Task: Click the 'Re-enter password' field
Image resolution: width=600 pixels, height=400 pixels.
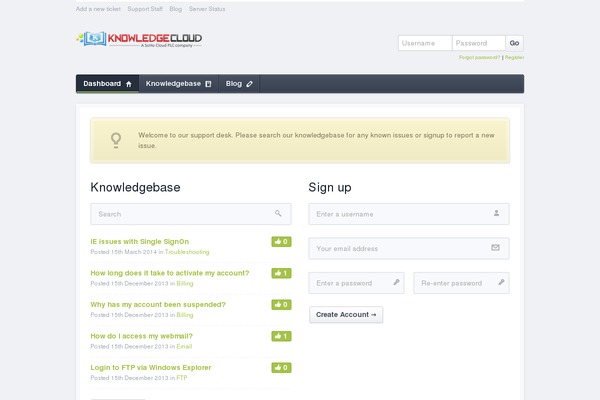Action: [461, 283]
